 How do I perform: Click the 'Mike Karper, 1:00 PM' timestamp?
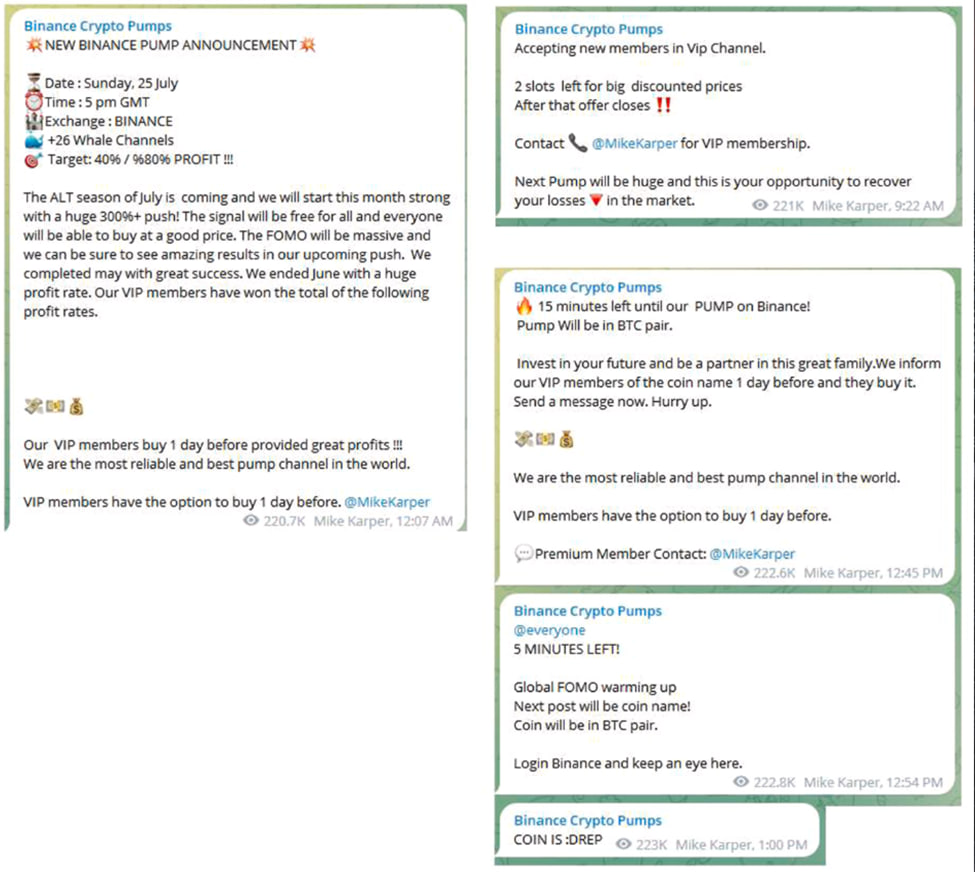[x=740, y=845]
